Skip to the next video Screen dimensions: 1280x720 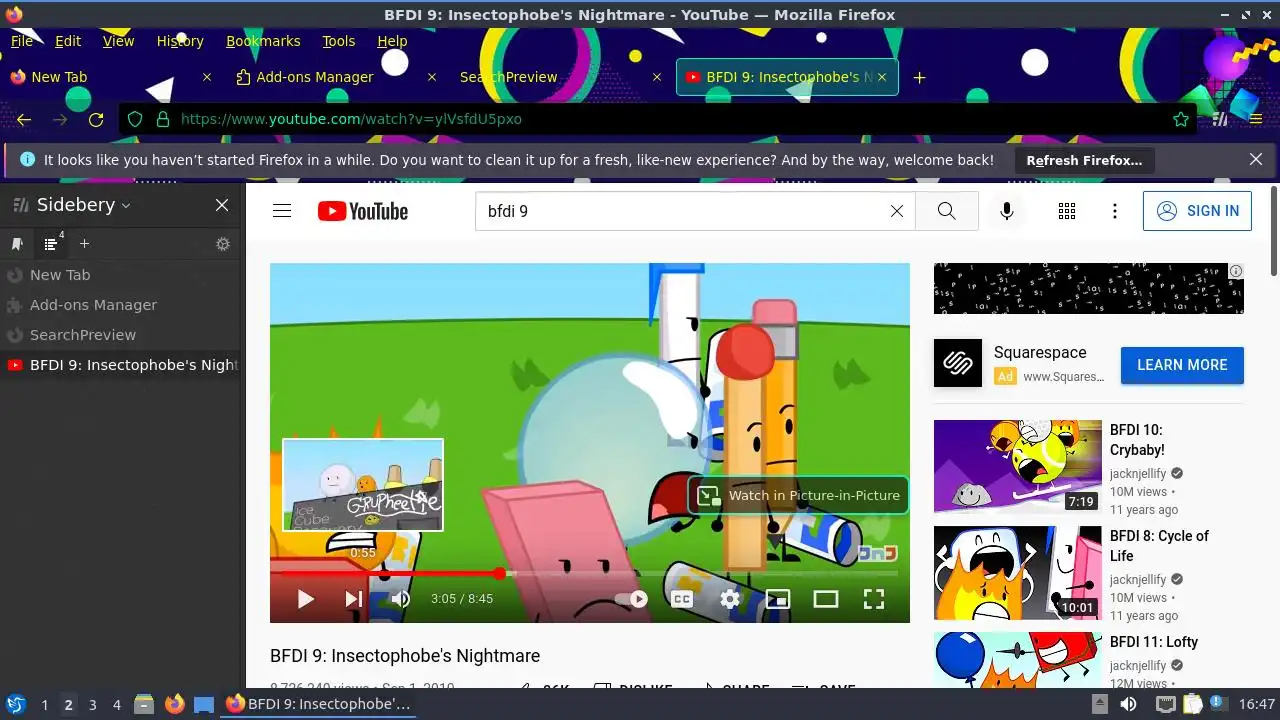[x=354, y=599]
